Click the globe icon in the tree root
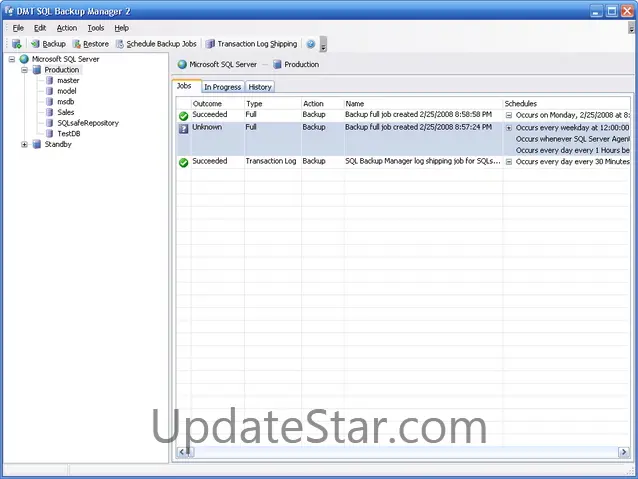The height and width of the screenshot is (479, 638). point(24,59)
